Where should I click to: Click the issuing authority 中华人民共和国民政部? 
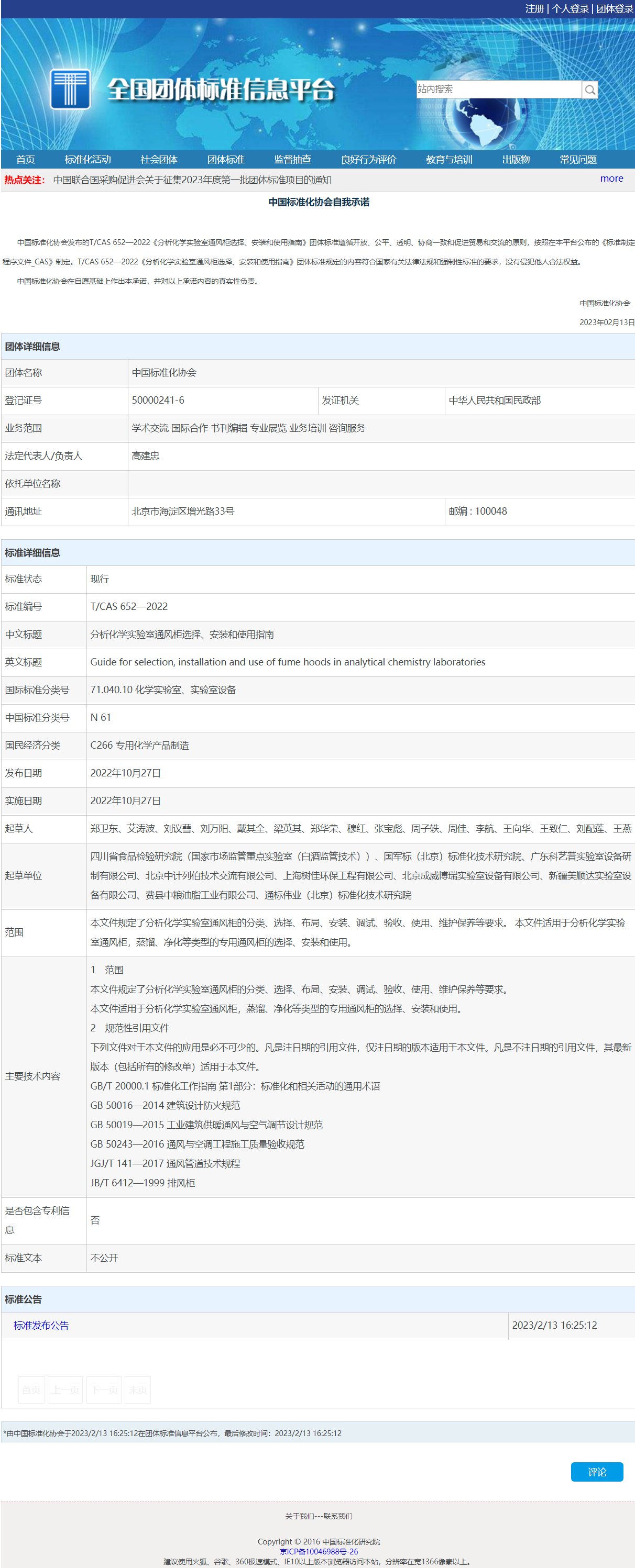pyautogui.click(x=495, y=400)
